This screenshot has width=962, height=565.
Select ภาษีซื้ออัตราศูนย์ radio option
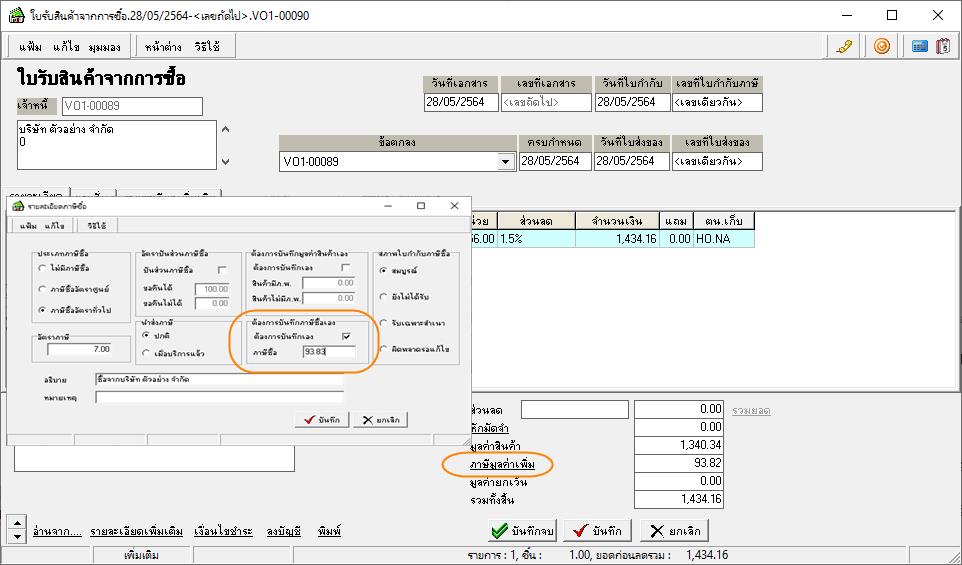point(42,289)
